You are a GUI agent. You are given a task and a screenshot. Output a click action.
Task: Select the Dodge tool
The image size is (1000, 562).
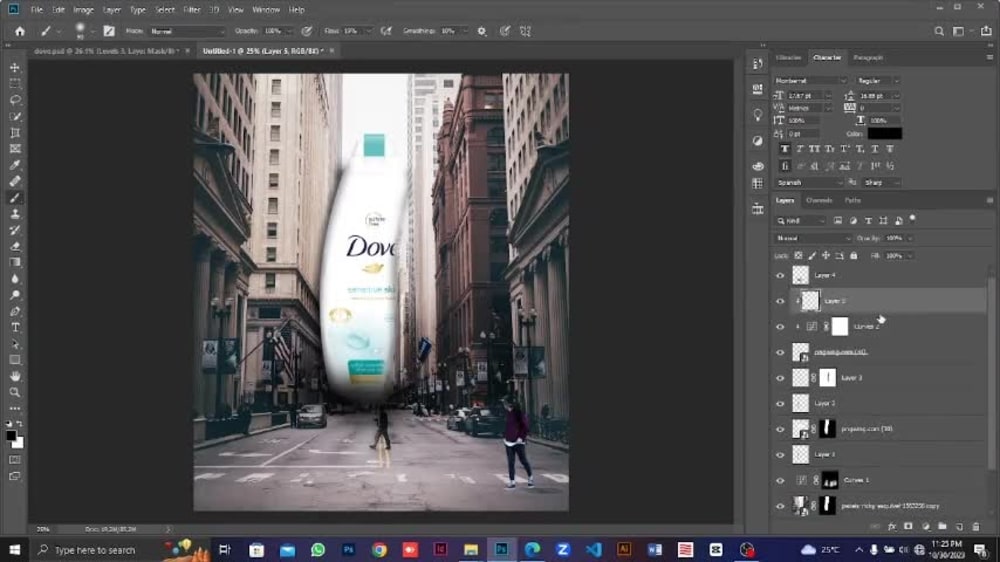15,295
